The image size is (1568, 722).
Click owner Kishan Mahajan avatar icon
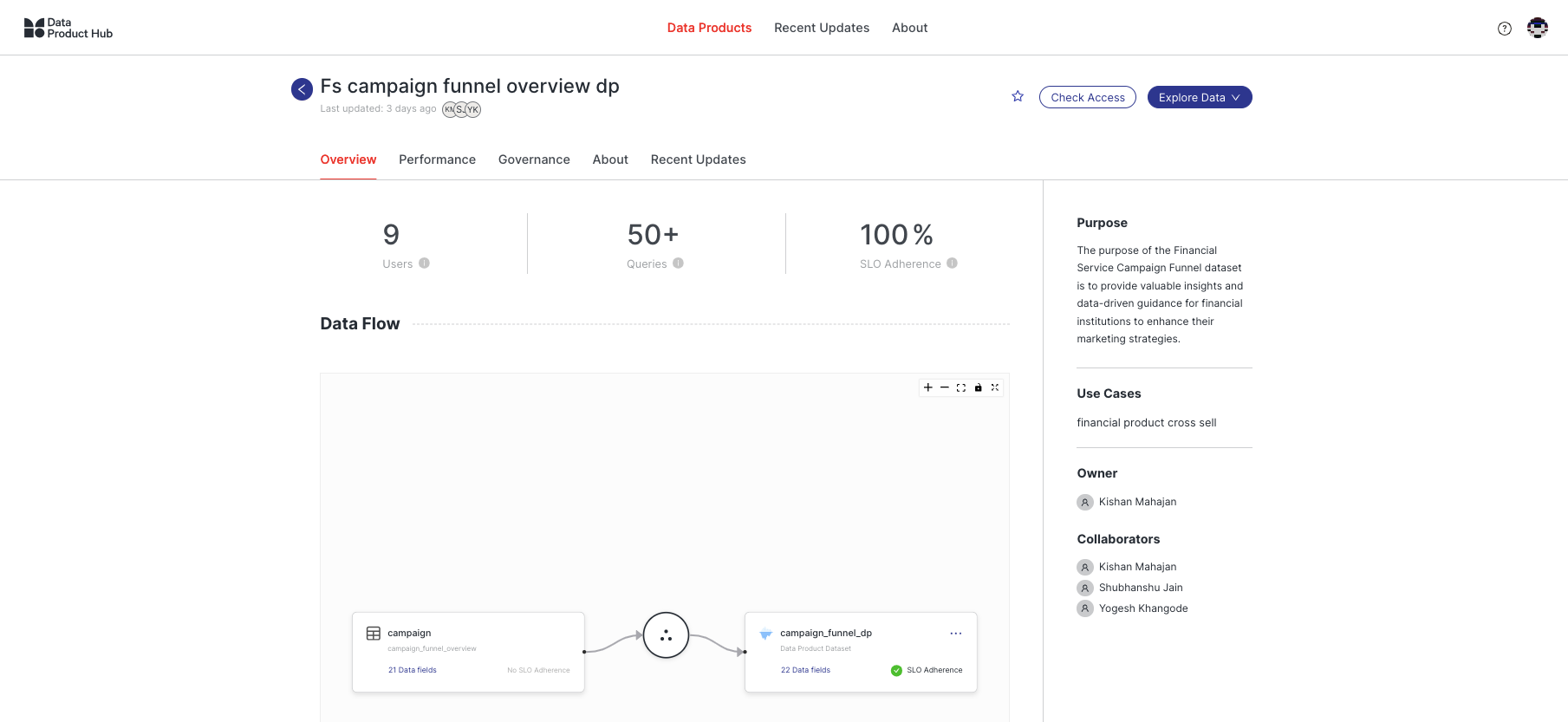tap(1085, 502)
